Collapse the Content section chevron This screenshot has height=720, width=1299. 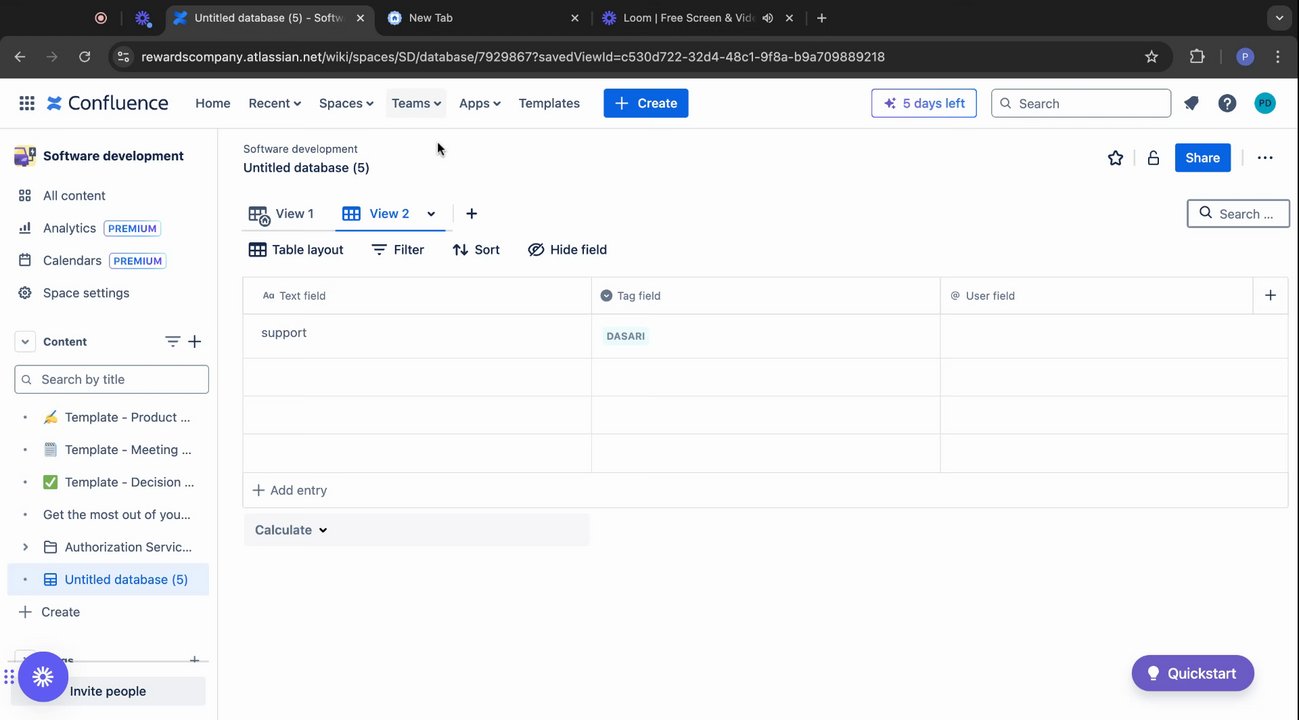coord(26,342)
